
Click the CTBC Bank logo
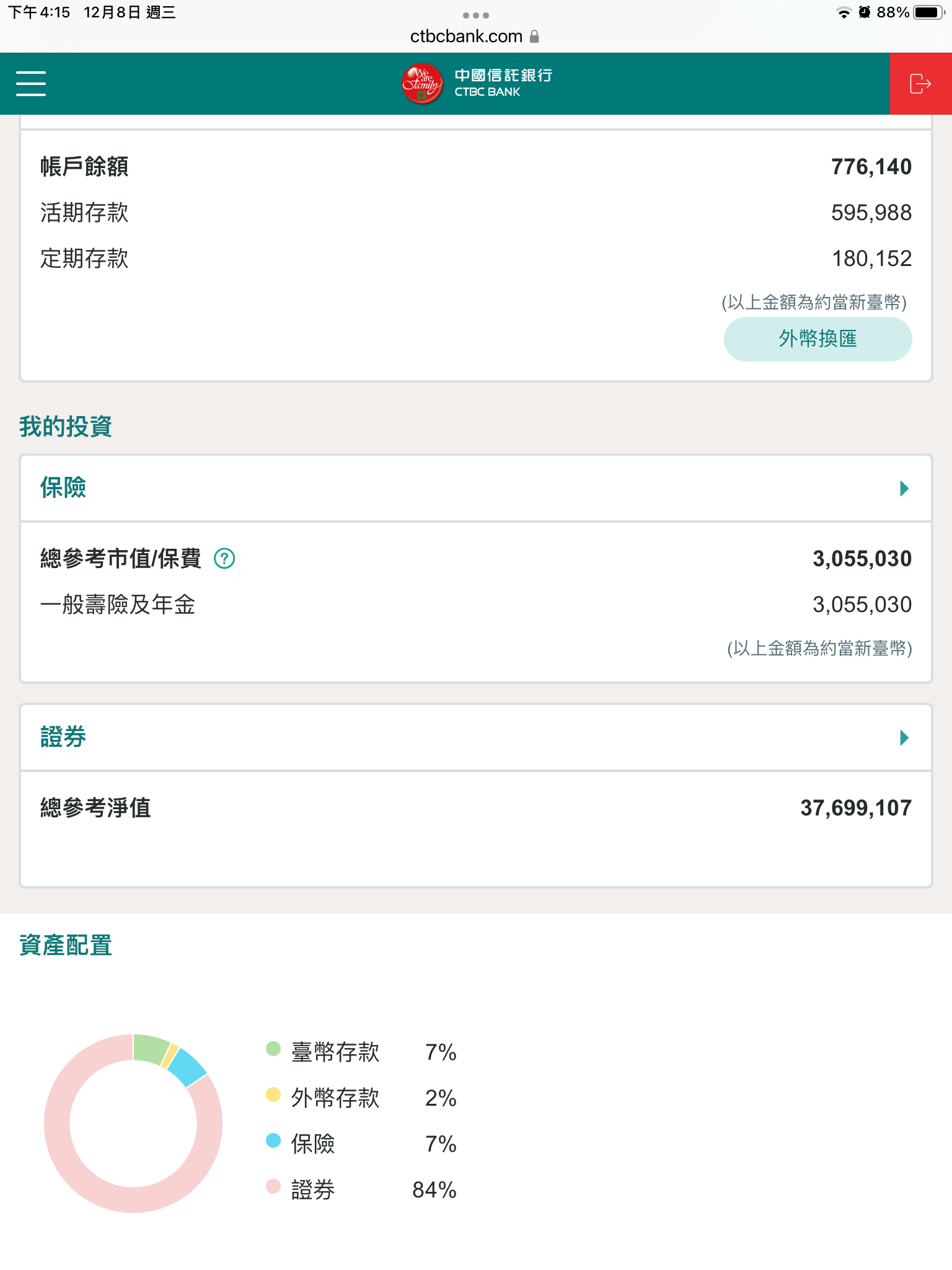pyautogui.click(x=476, y=84)
